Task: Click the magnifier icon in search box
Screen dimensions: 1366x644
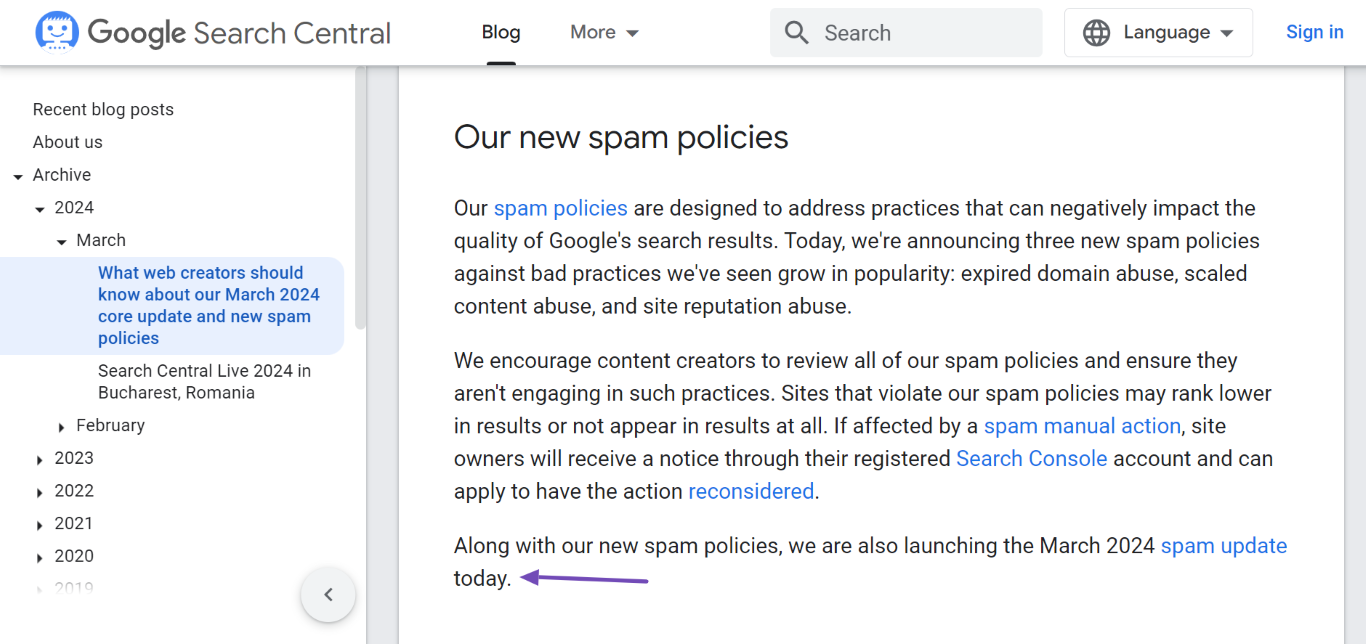Action: 797,33
